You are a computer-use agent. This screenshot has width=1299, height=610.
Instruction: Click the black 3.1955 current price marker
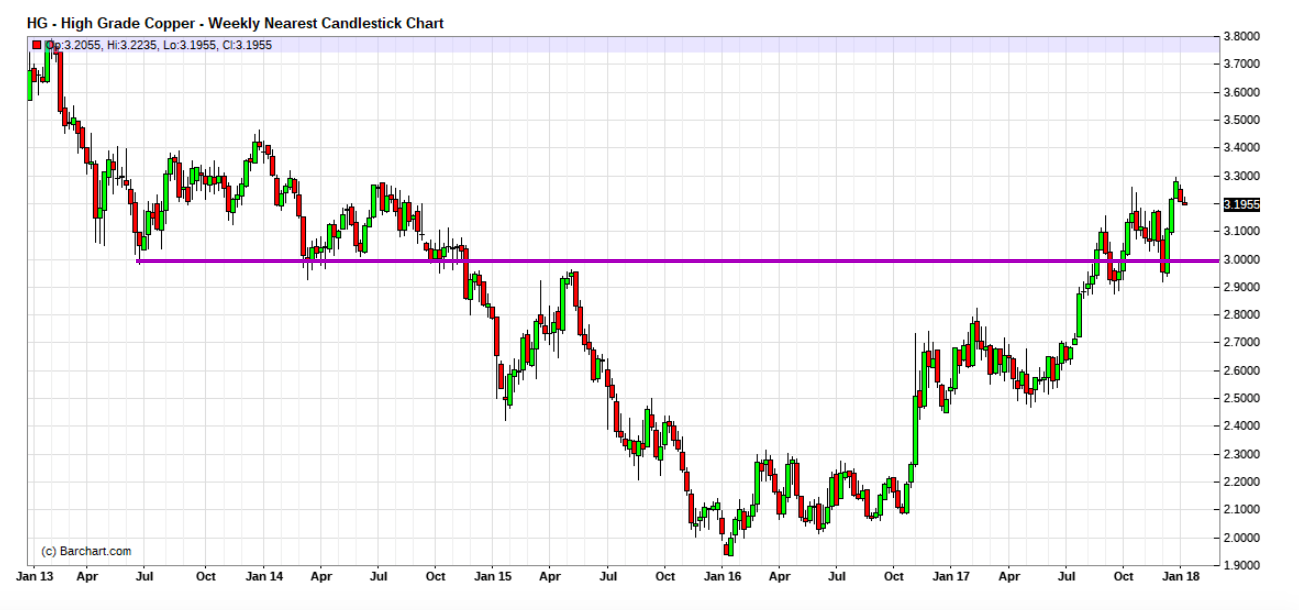tap(1242, 204)
